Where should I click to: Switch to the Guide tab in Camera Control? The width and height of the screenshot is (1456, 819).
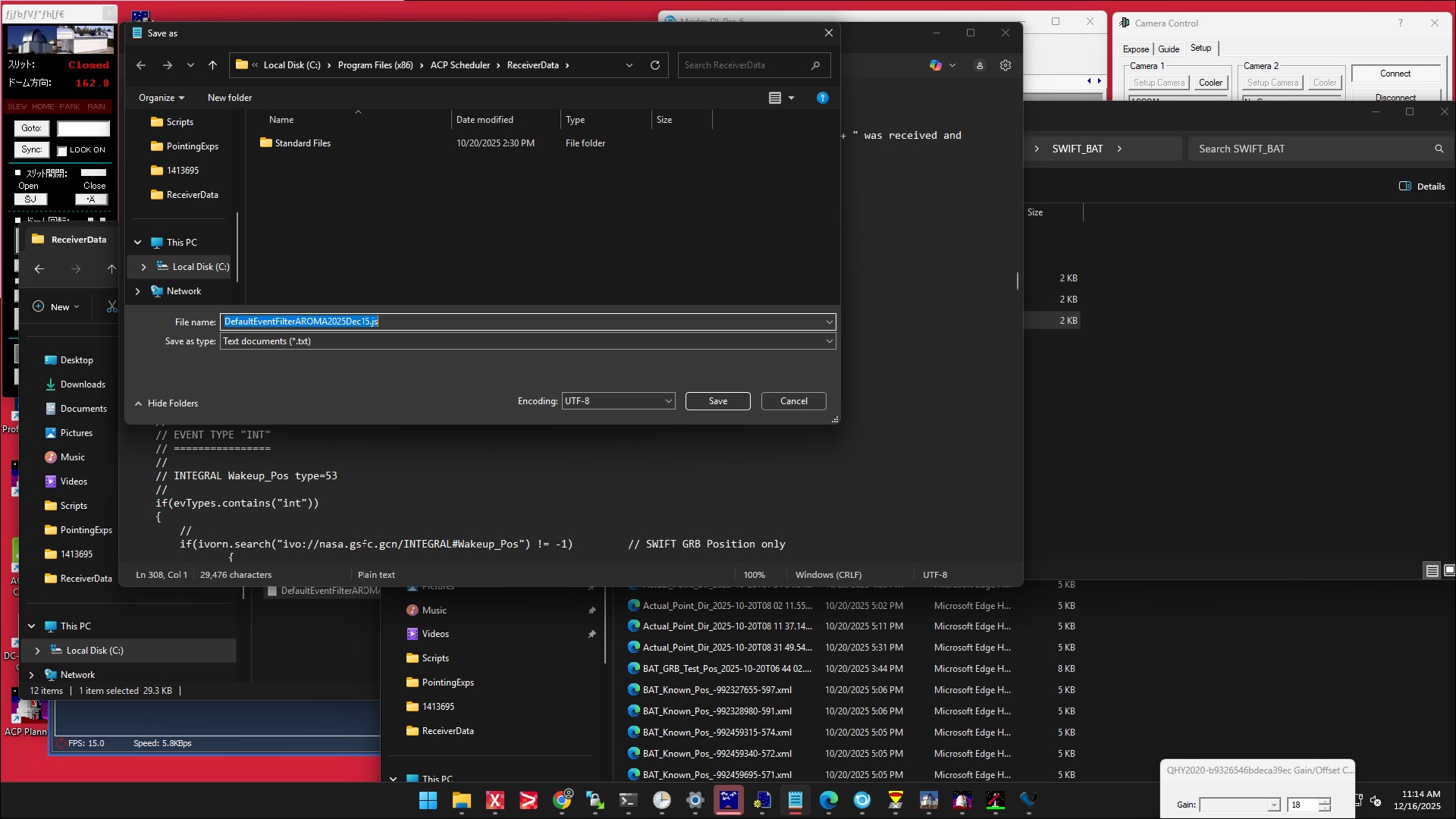click(1168, 49)
